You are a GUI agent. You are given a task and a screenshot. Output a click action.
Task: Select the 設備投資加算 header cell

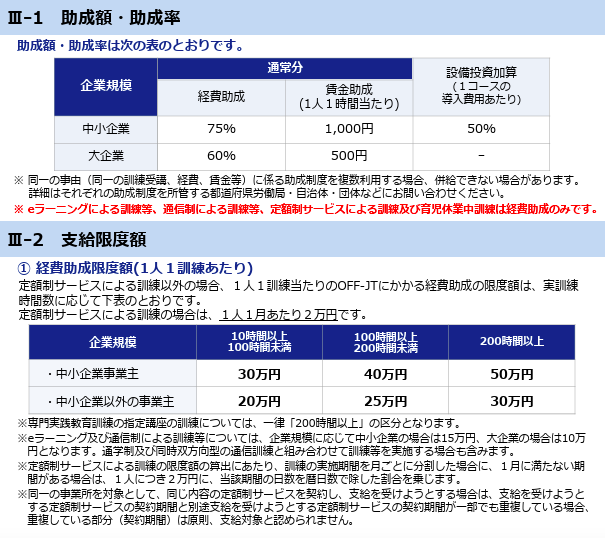(x=481, y=85)
